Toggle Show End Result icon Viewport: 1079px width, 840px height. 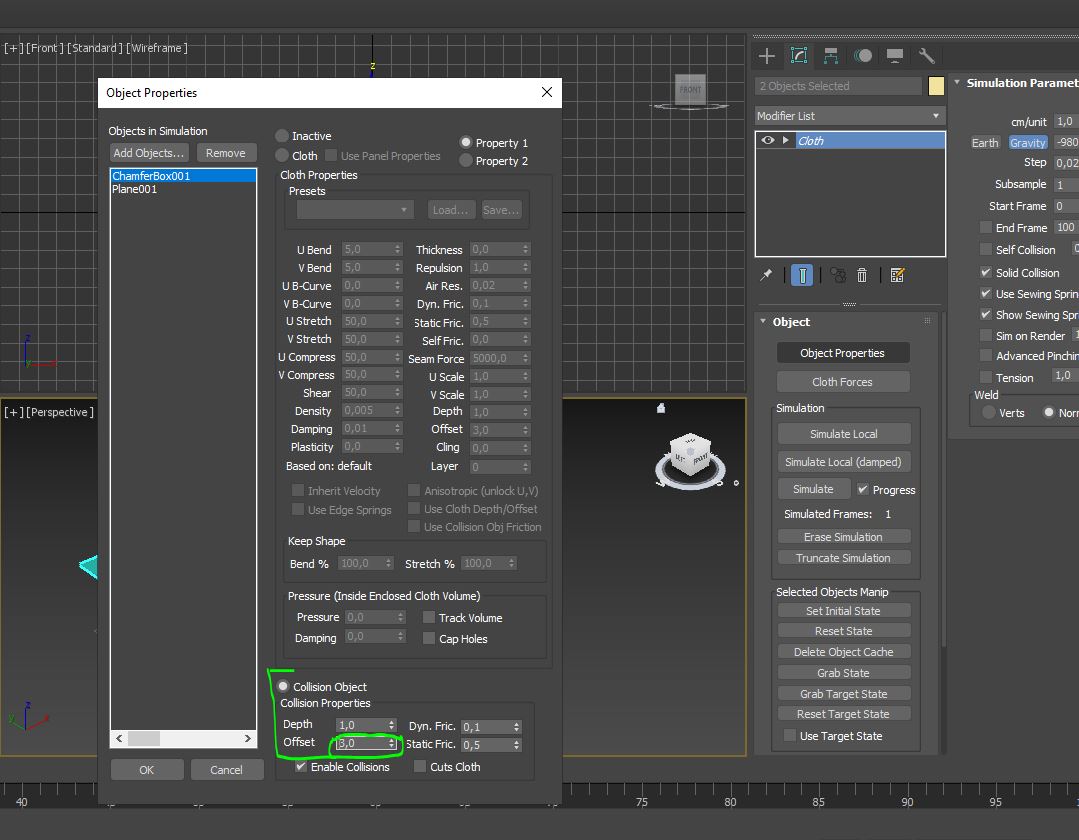[x=802, y=275]
